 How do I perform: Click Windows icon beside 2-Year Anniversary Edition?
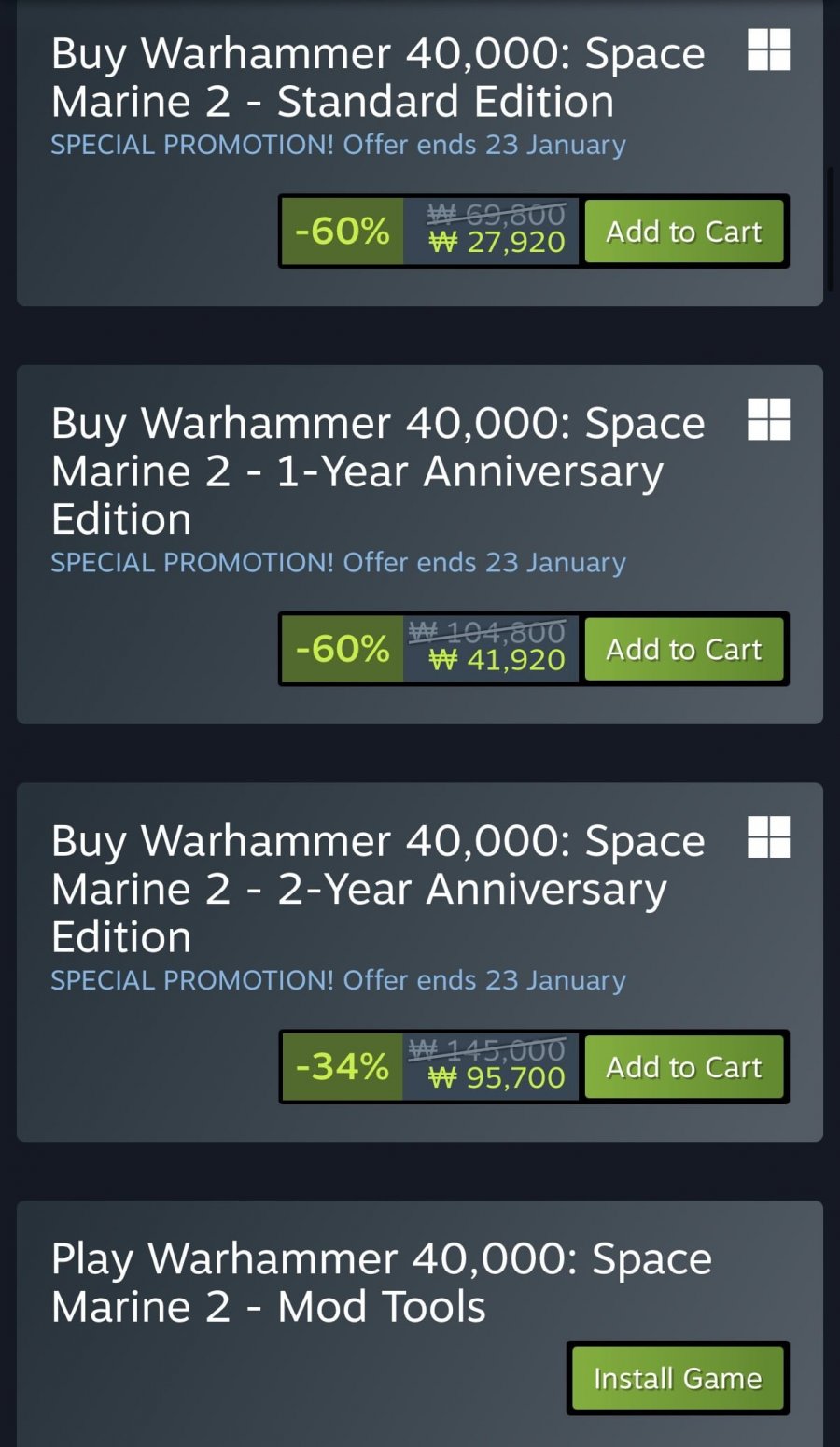click(768, 836)
